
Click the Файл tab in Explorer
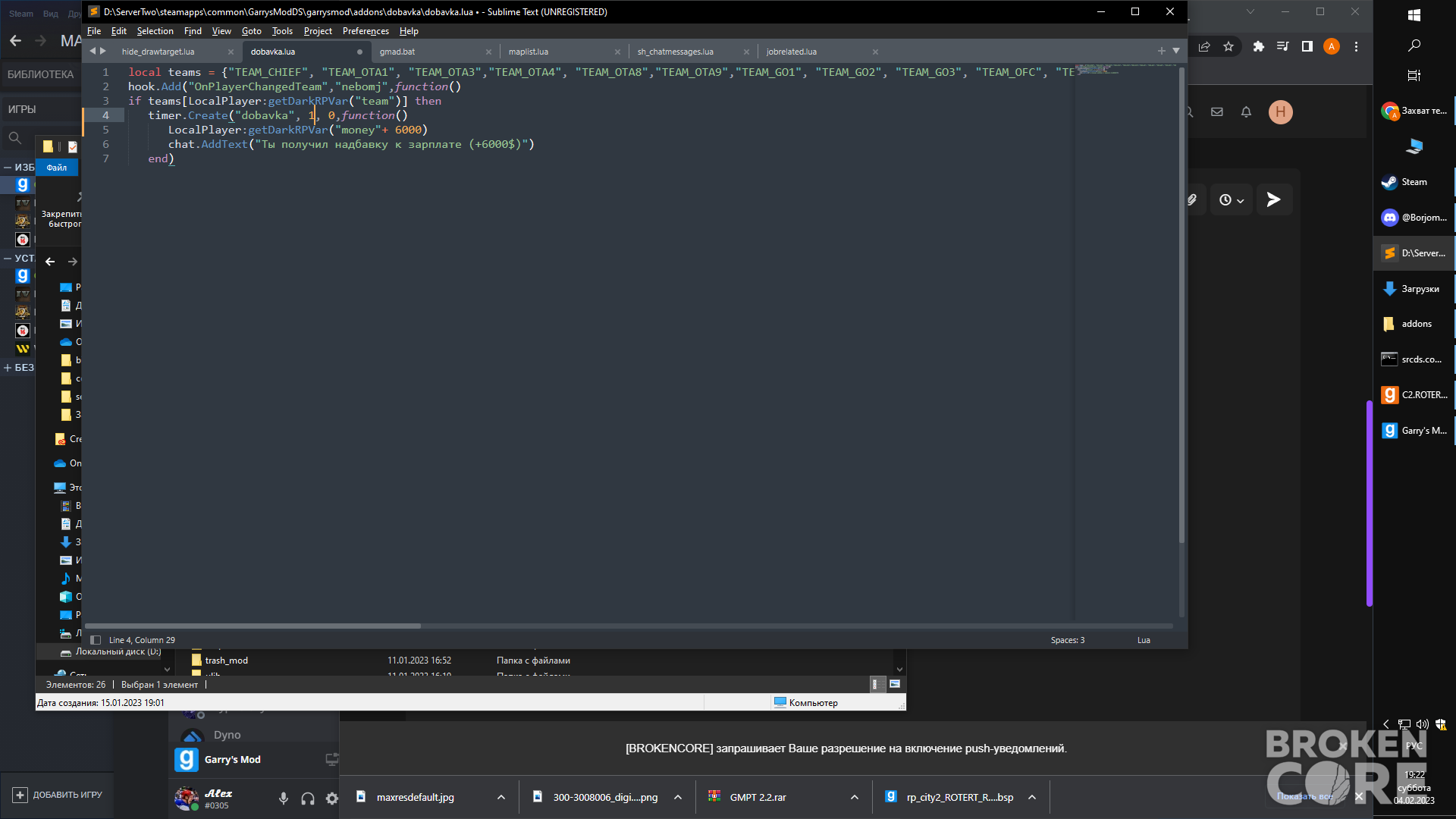(x=57, y=168)
